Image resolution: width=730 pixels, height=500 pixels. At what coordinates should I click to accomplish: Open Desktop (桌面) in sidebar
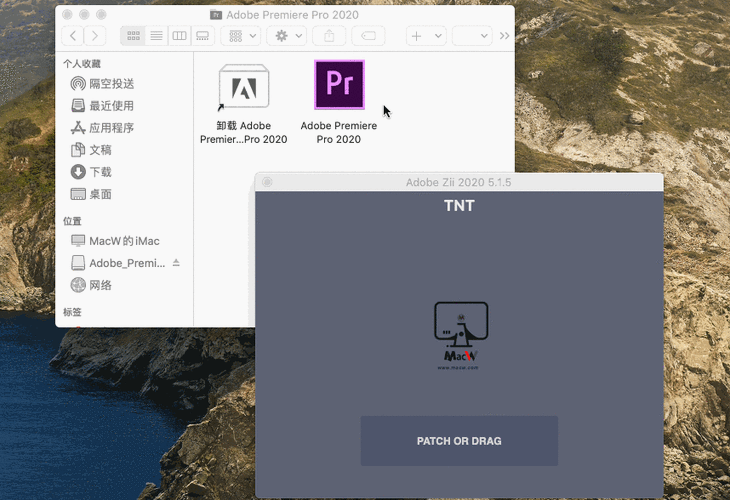pos(91,194)
